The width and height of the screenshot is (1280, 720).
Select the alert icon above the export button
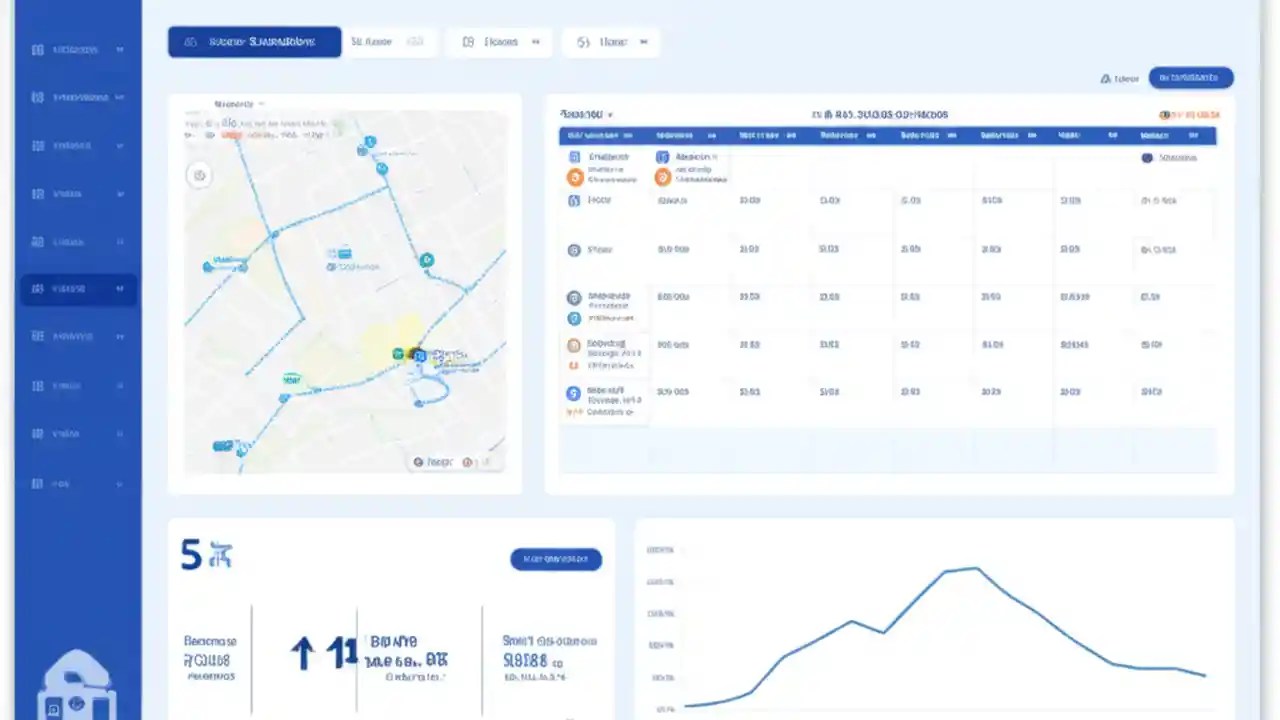click(1105, 77)
